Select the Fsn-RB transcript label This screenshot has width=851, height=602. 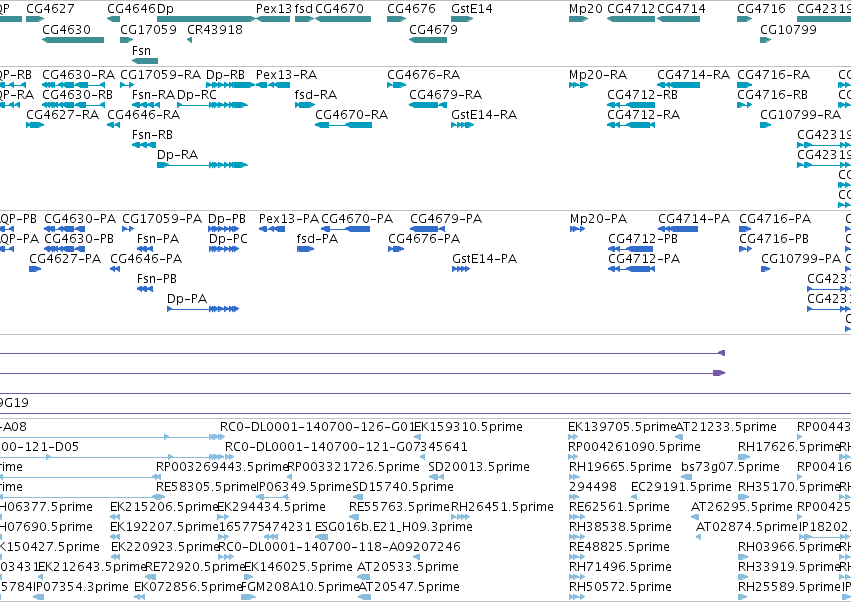pyautogui.click(x=153, y=135)
